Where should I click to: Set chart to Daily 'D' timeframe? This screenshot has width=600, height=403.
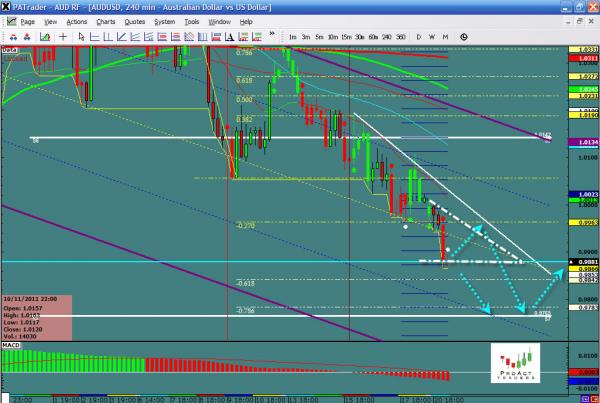[x=418, y=35]
